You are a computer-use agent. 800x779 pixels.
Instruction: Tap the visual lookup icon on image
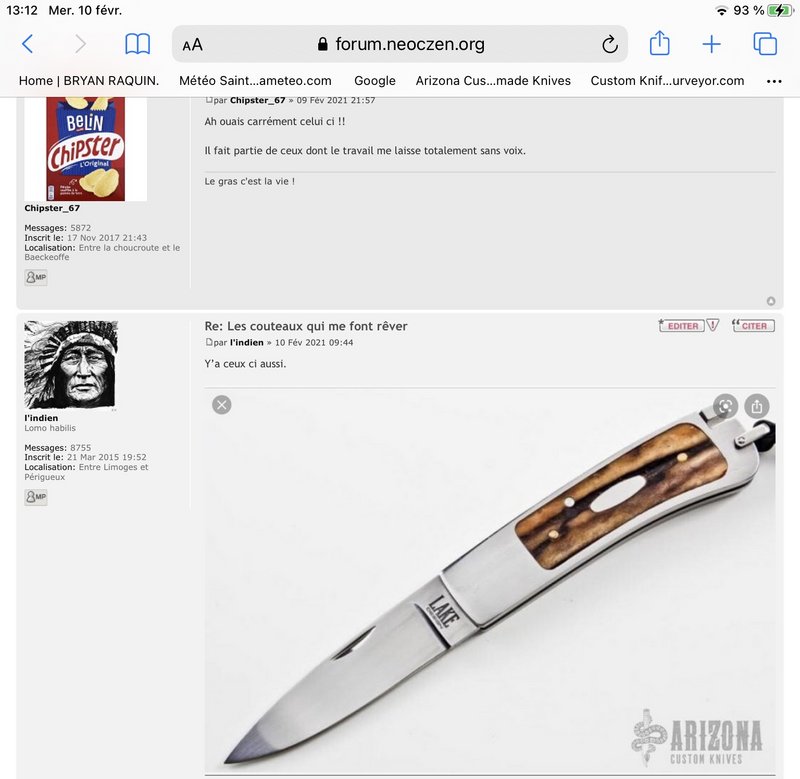pyautogui.click(x=725, y=406)
